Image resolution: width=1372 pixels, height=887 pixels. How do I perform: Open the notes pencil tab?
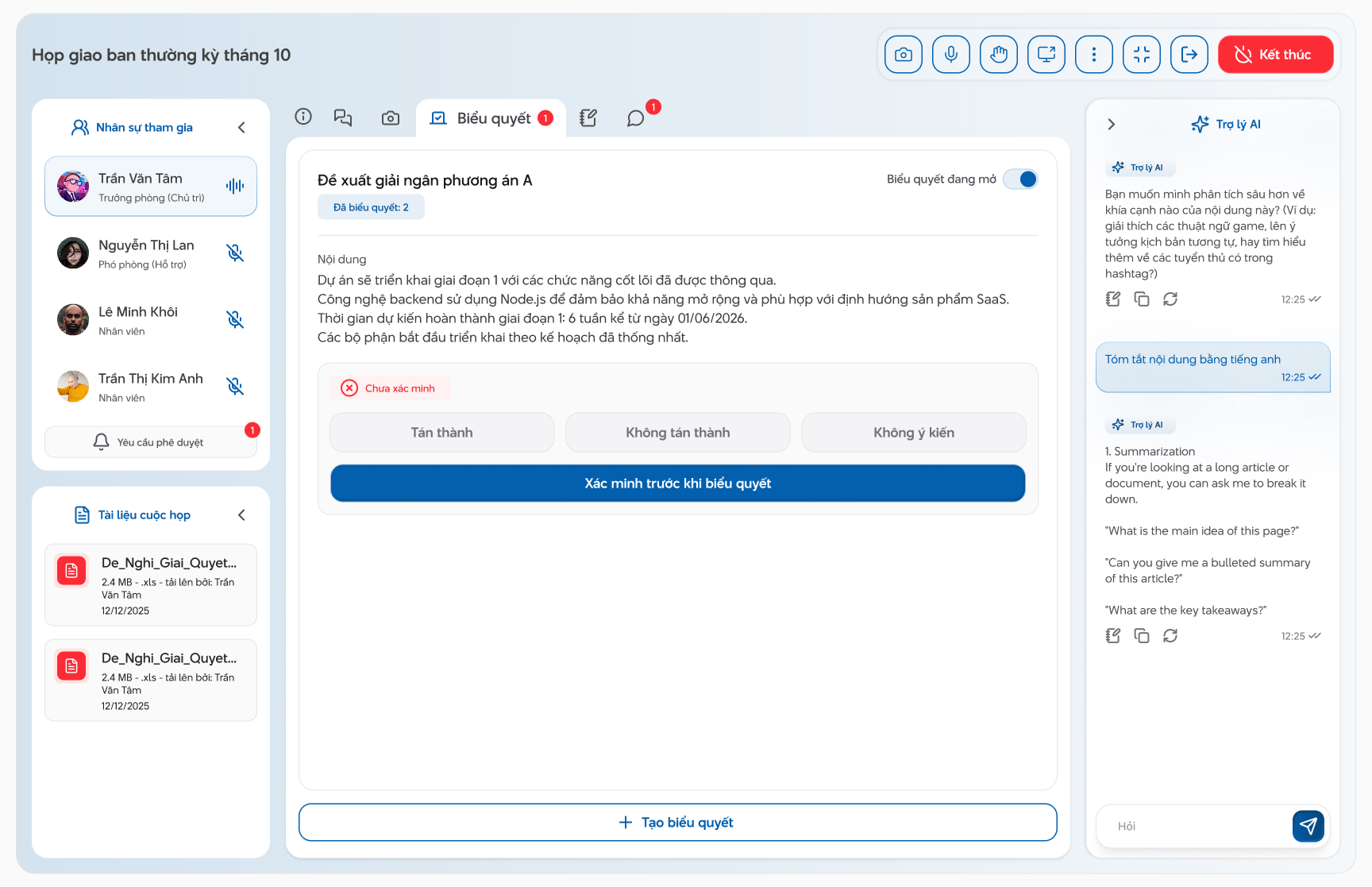(x=588, y=118)
